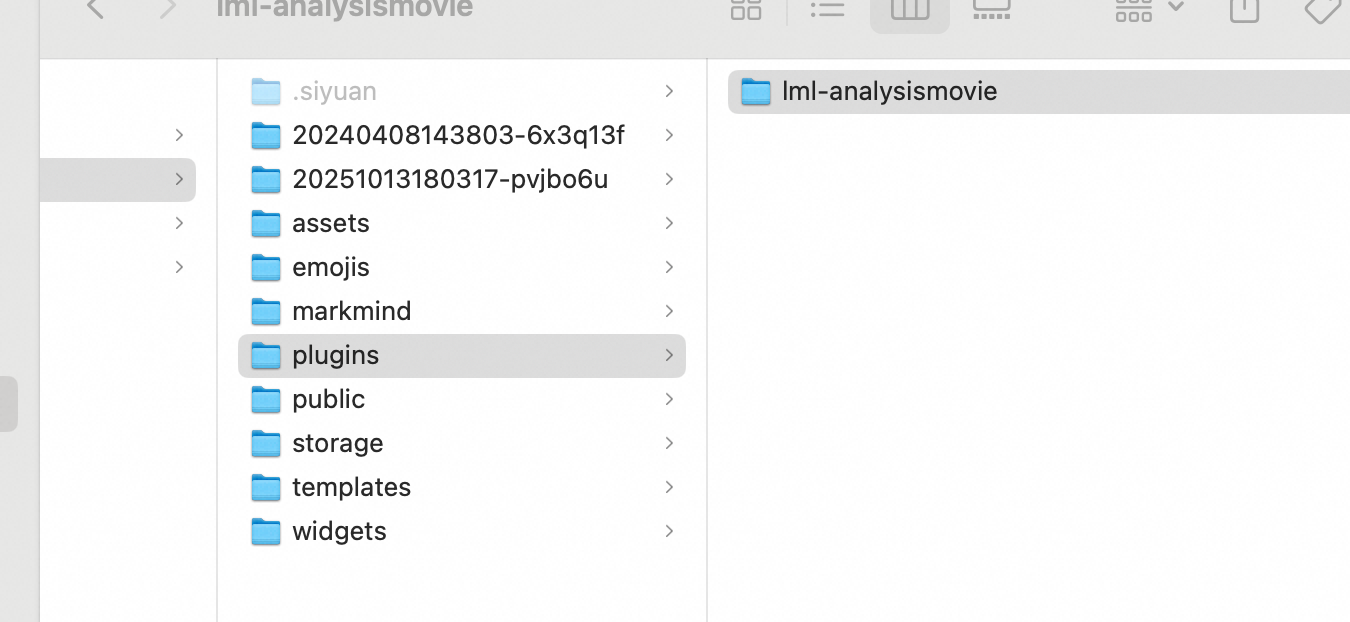This screenshot has height=622, width=1350.
Task: Go back using the back arrow
Action: pyautogui.click(x=96, y=9)
